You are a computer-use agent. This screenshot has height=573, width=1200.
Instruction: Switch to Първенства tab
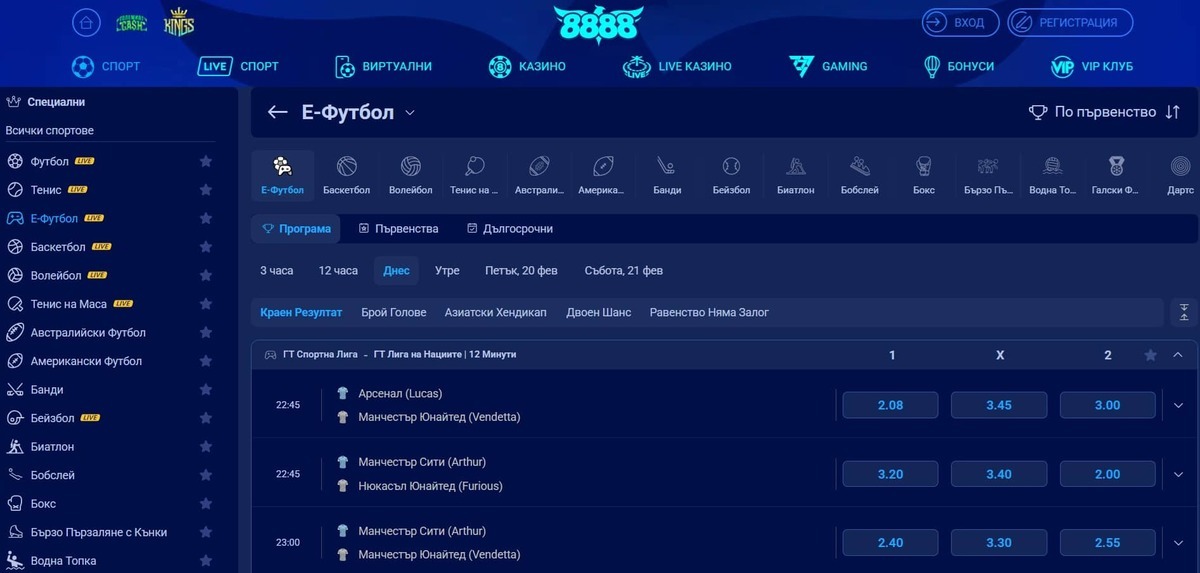pyautogui.click(x=398, y=229)
